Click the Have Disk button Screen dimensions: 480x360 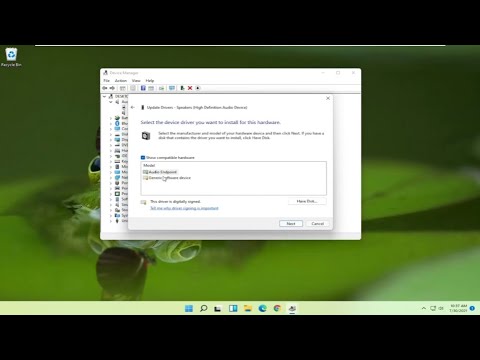tap(307, 201)
